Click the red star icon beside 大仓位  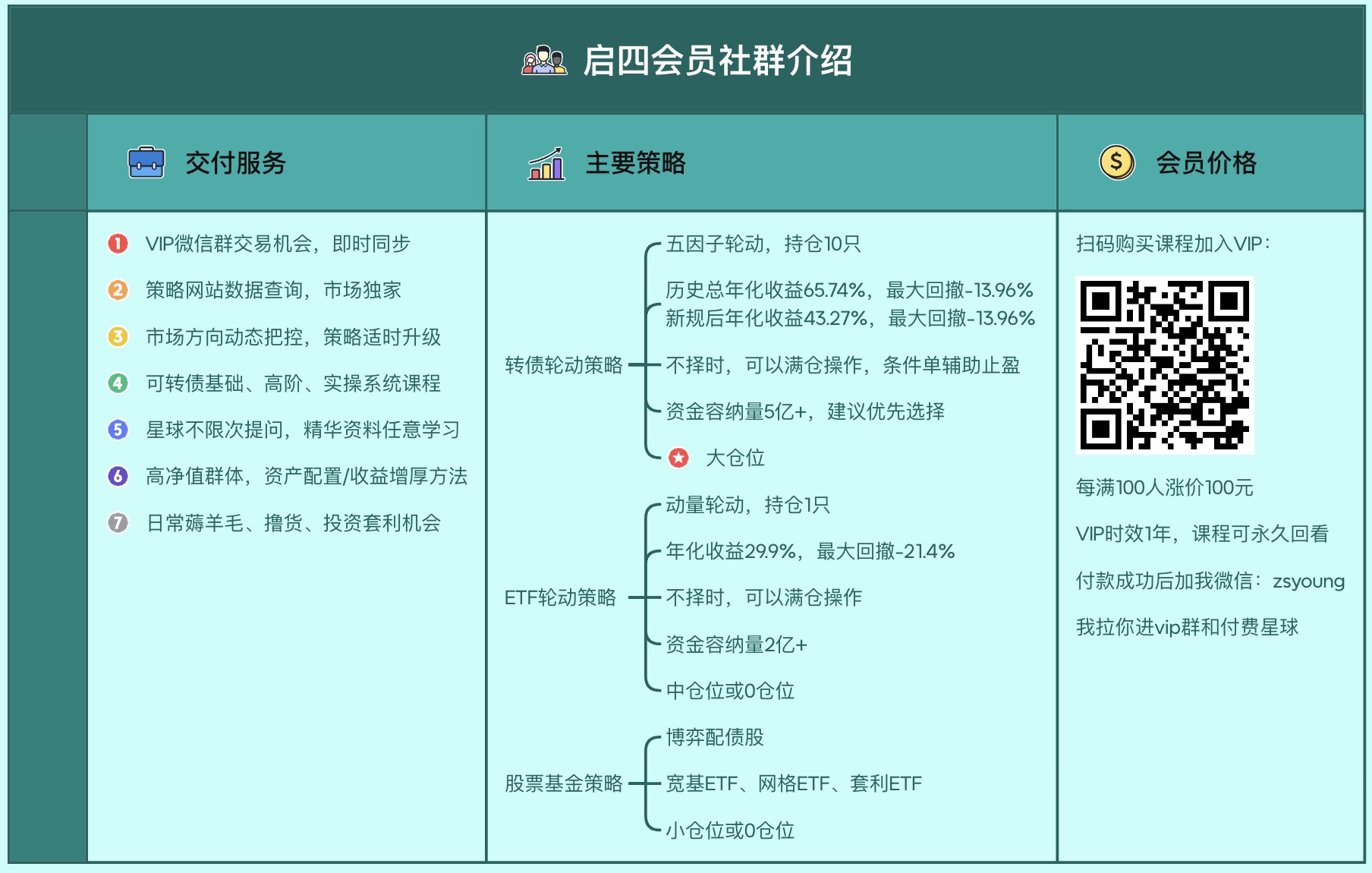(678, 458)
